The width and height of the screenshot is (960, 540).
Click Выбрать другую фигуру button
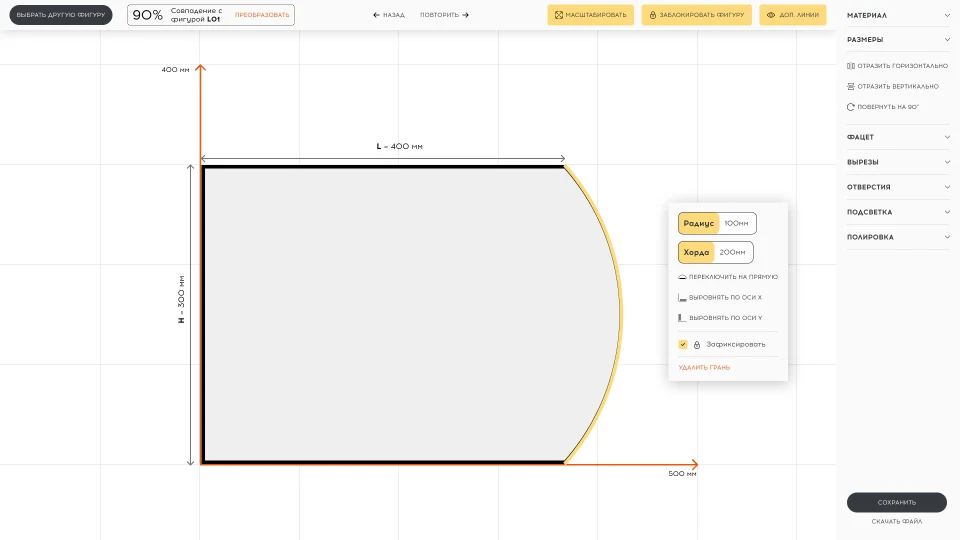point(61,15)
